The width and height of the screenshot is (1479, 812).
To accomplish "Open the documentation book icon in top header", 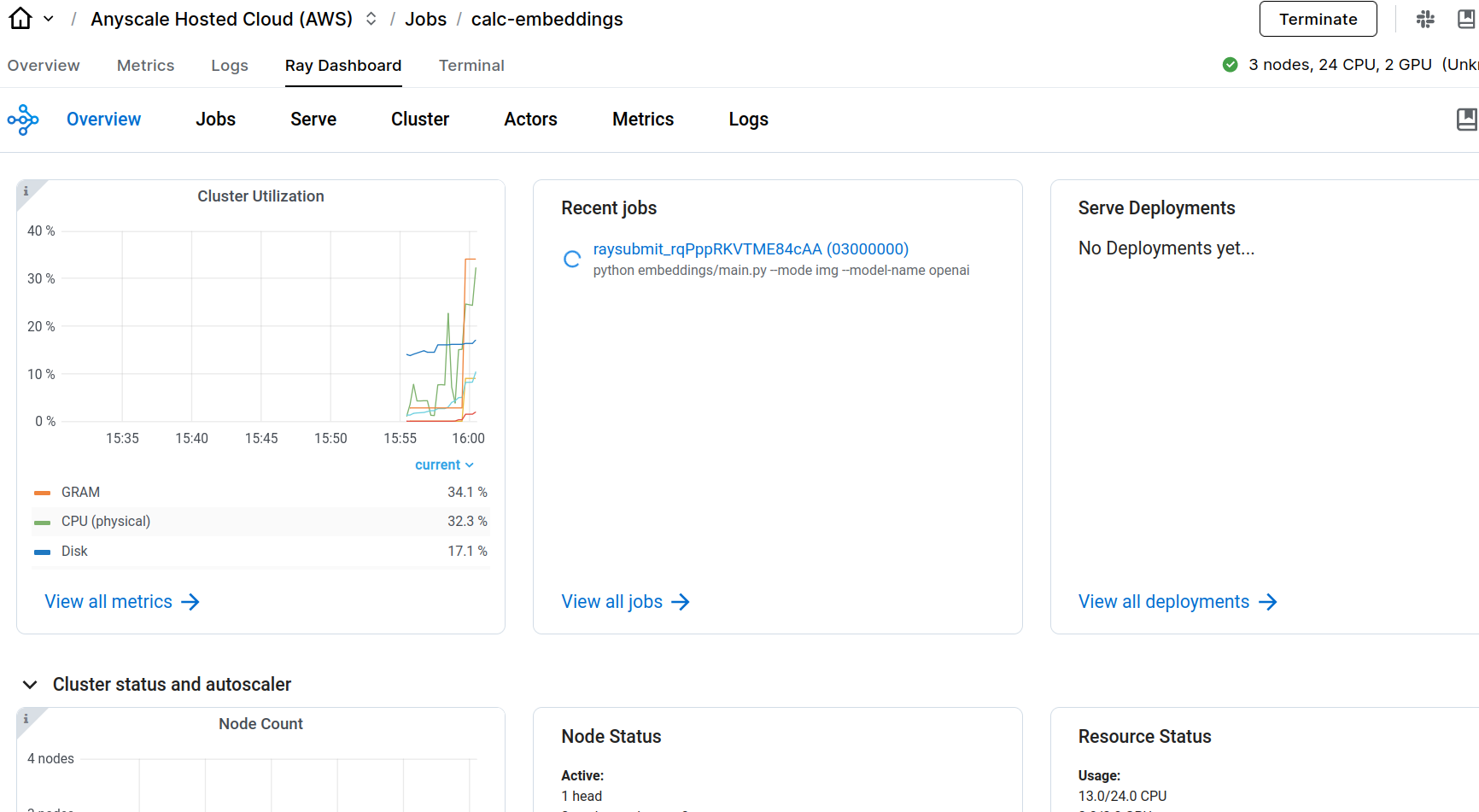I will 1467,19.
